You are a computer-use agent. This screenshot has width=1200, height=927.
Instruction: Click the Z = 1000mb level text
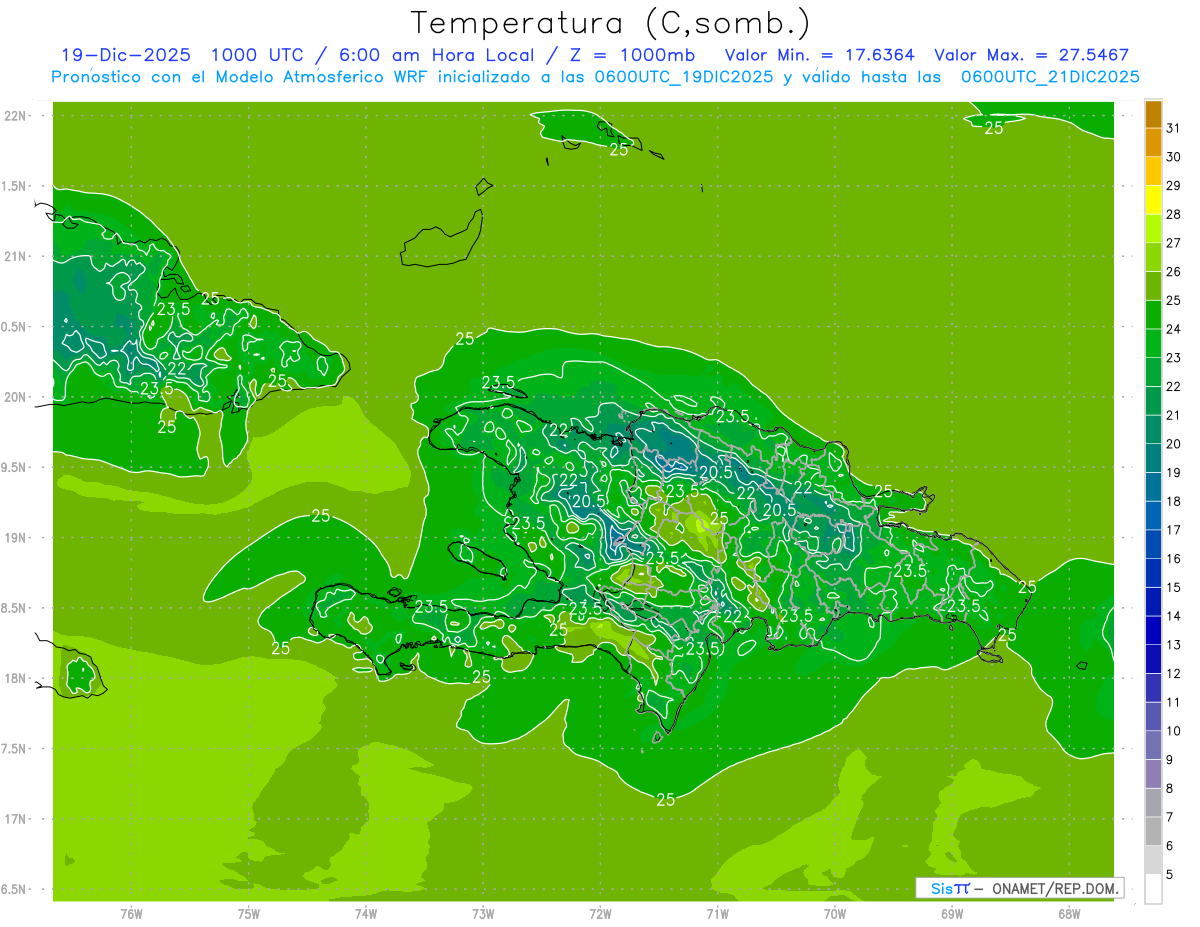pos(640,55)
